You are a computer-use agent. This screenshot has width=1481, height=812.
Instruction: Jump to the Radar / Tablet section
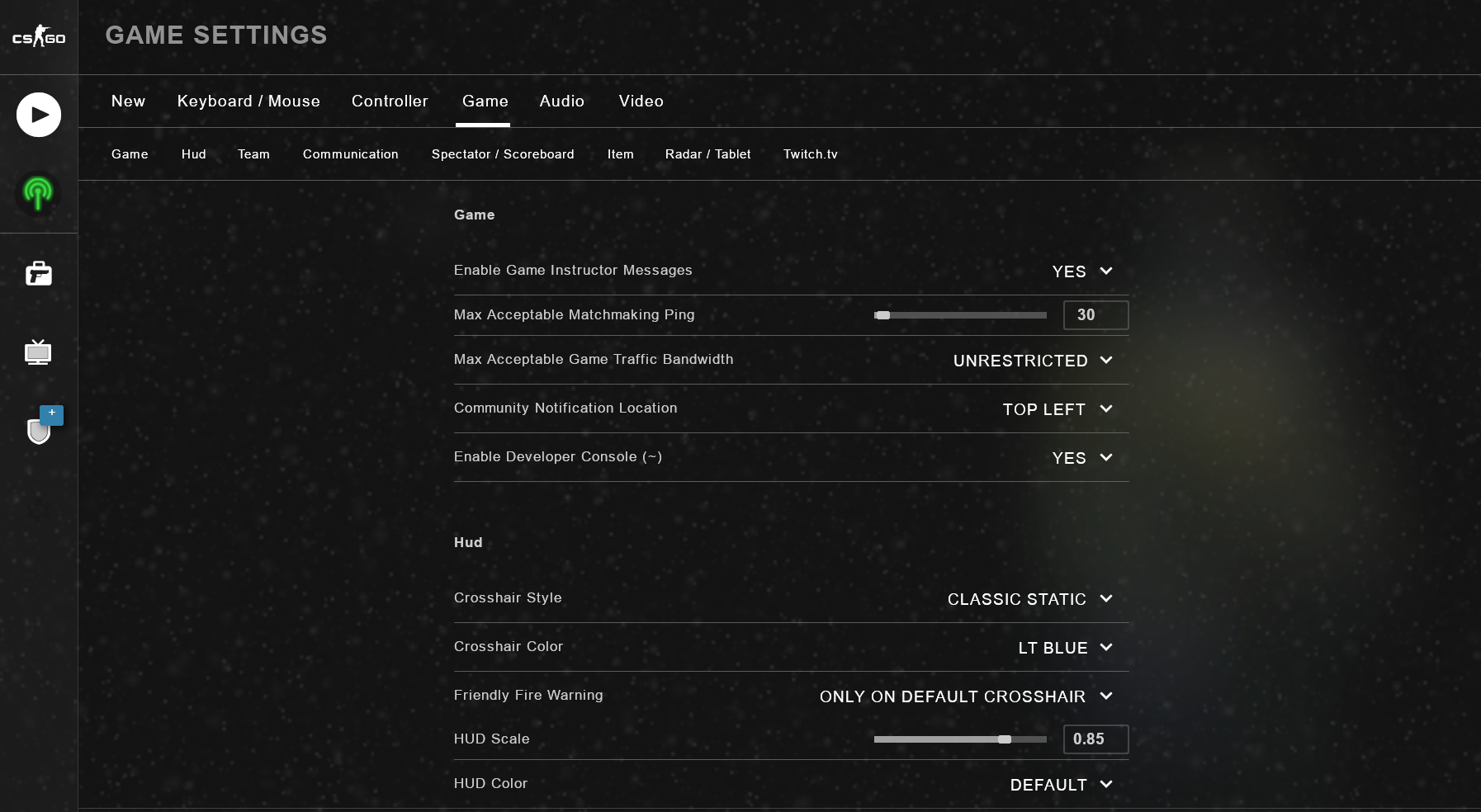(x=707, y=154)
